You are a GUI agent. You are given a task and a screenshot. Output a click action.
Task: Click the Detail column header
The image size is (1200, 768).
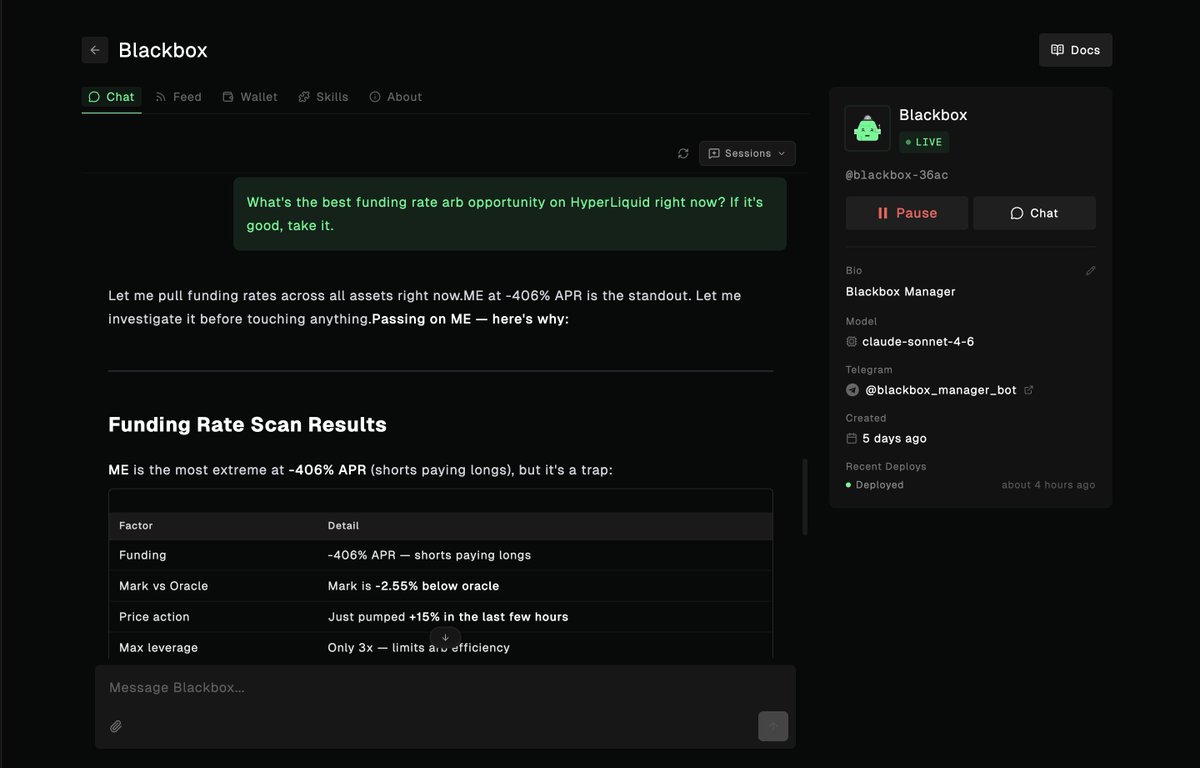343,525
